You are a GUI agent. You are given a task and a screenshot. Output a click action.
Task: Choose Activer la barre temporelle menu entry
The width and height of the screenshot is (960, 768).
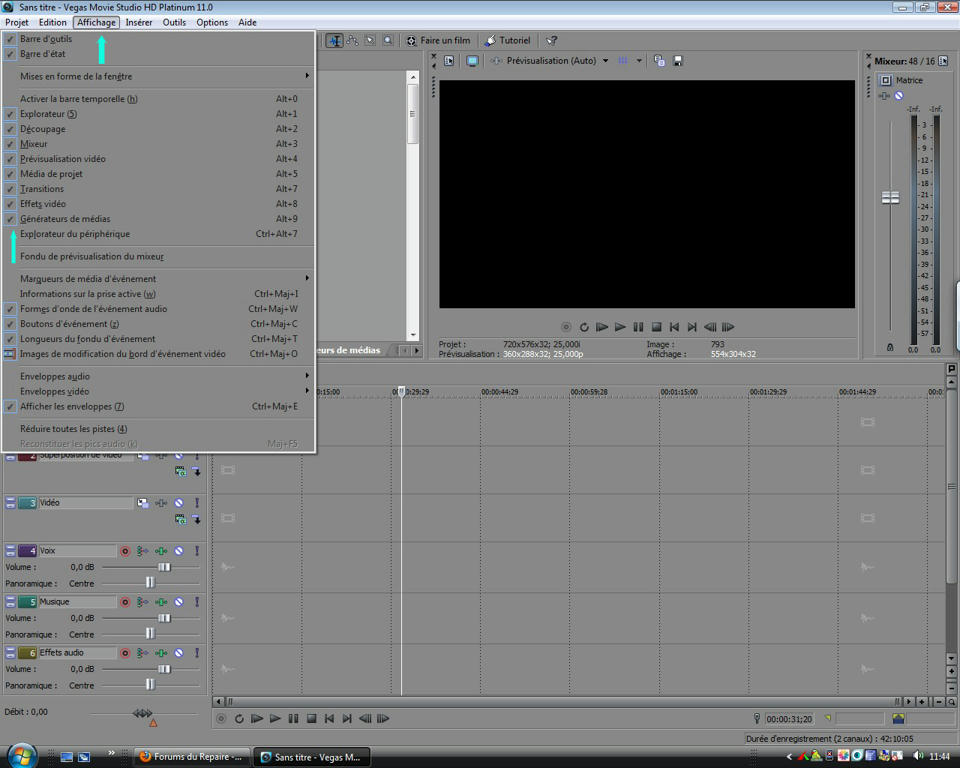159,99
